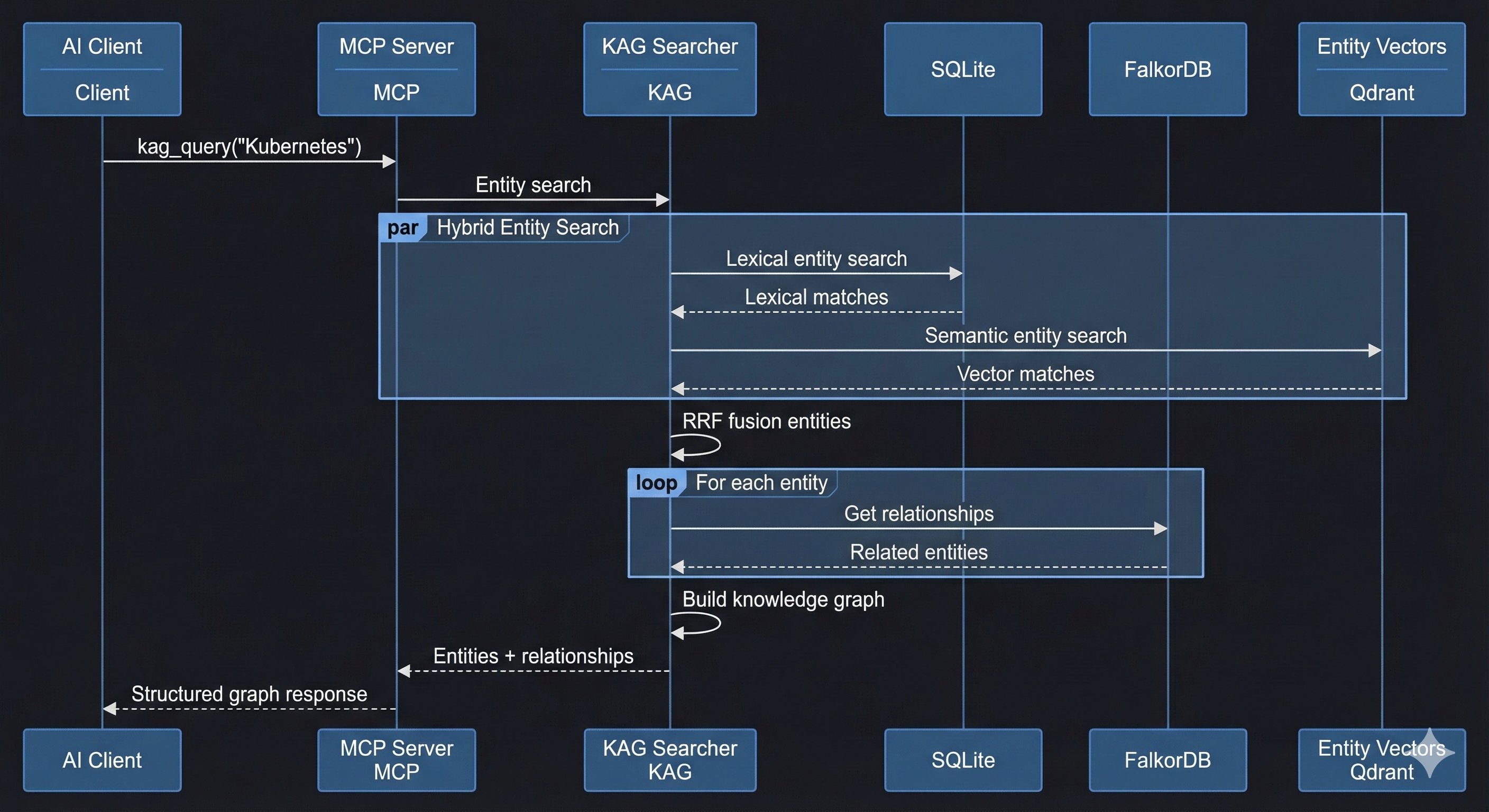Select the MCP Server participant box
This screenshot has width=1489, height=812.
click(396, 68)
